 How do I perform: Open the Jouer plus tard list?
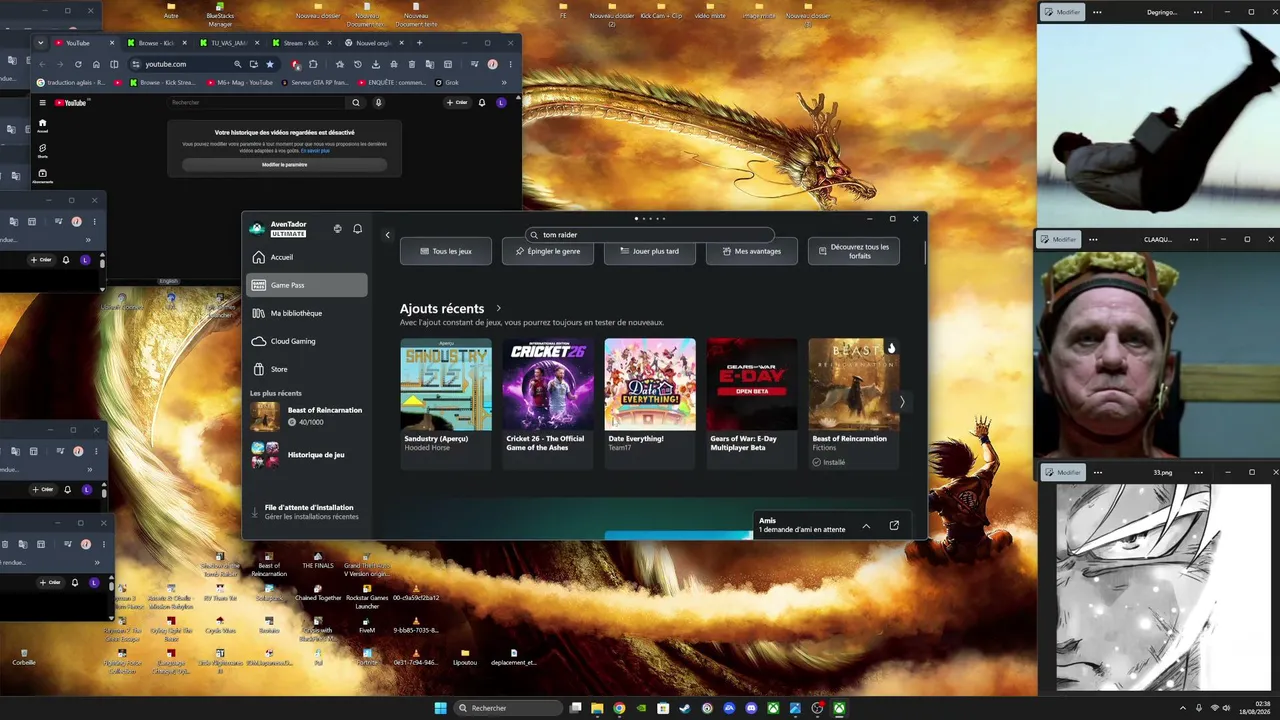pyautogui.click(x=650, y=251)
